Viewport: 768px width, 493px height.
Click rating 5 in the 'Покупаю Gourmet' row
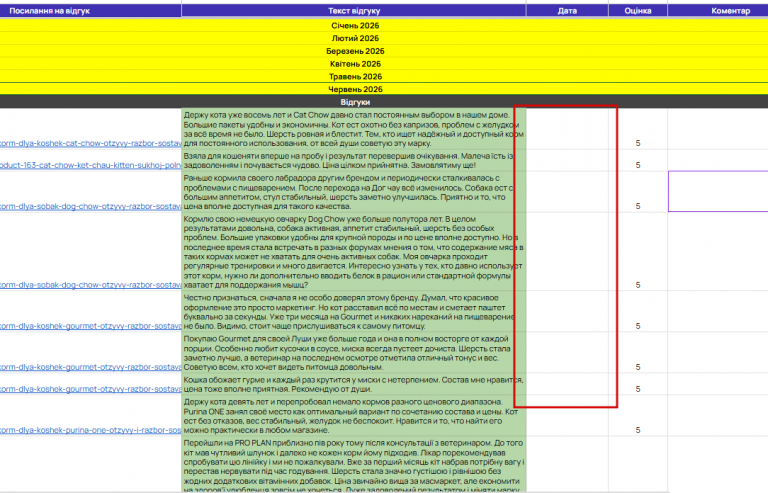click(x=638, y=367)
